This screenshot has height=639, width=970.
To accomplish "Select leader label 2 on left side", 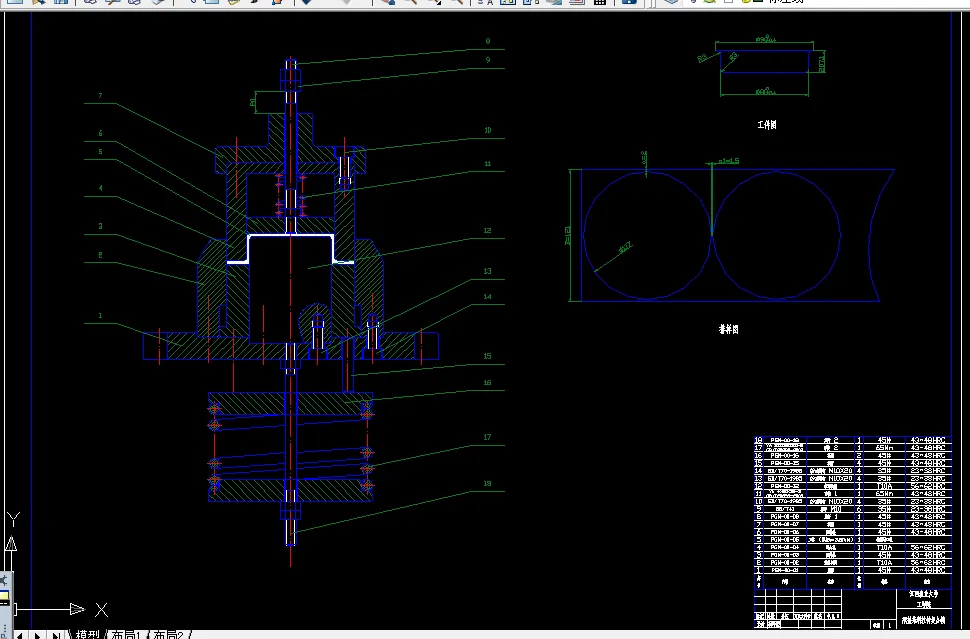I will (100, 255).
